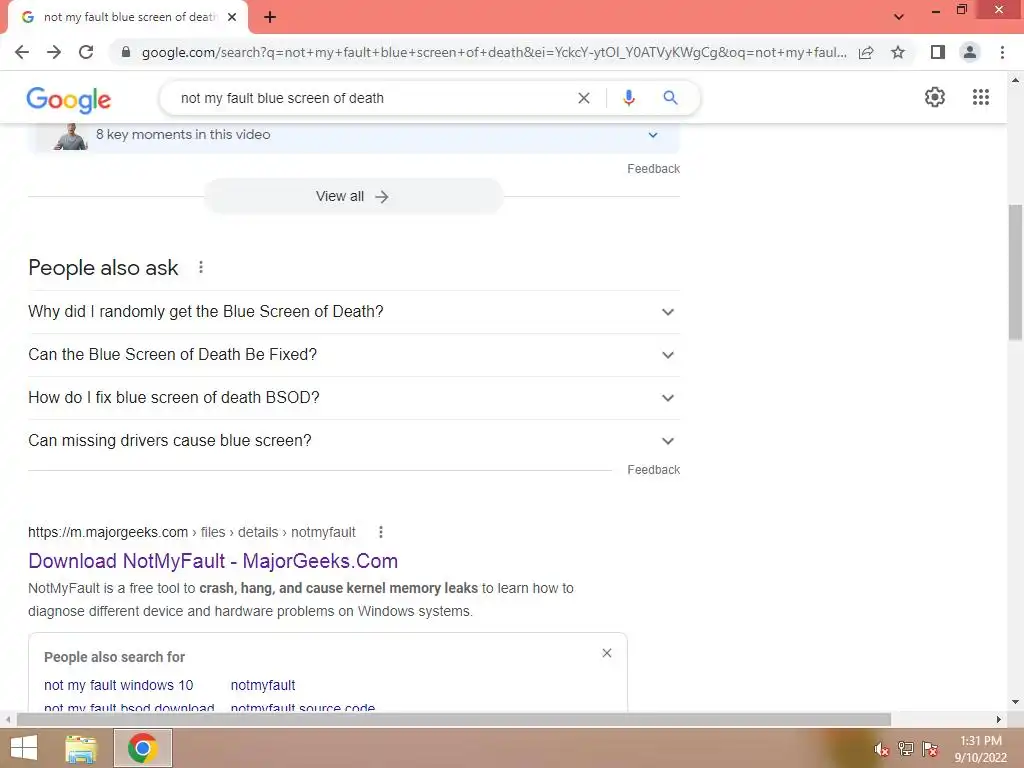Click the key moments video thumbnail
Image resolution: width=1024 pixels, height=768 pixels.
coord(71,136)
